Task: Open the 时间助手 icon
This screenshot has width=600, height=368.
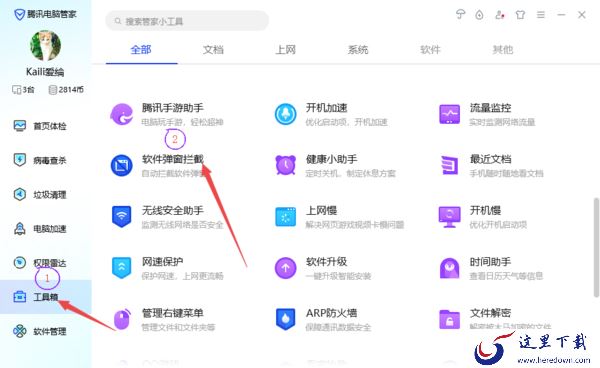Action: coord(449,268)
